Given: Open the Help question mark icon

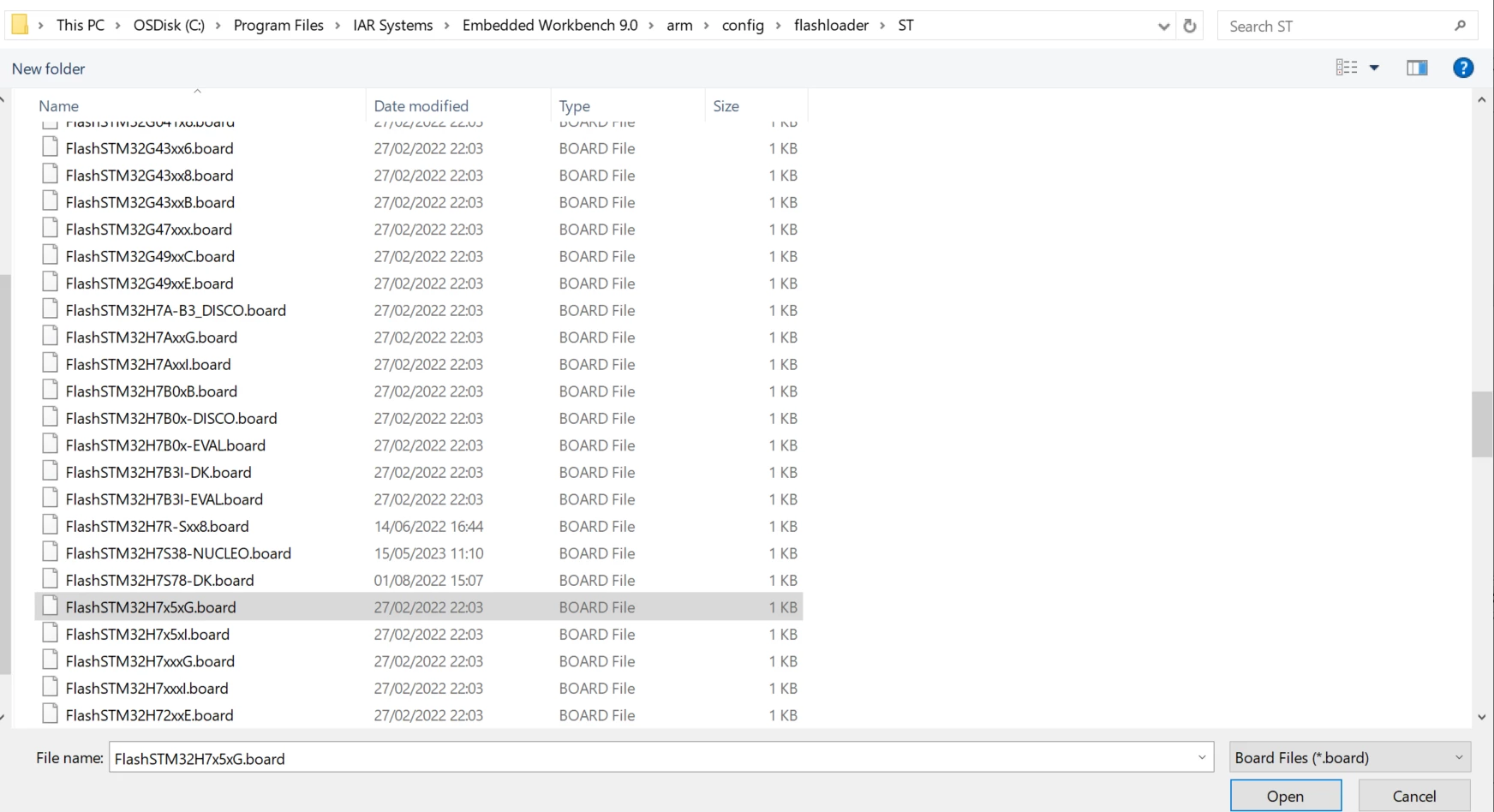Looking at the screenshot, I should (1463, 68).
